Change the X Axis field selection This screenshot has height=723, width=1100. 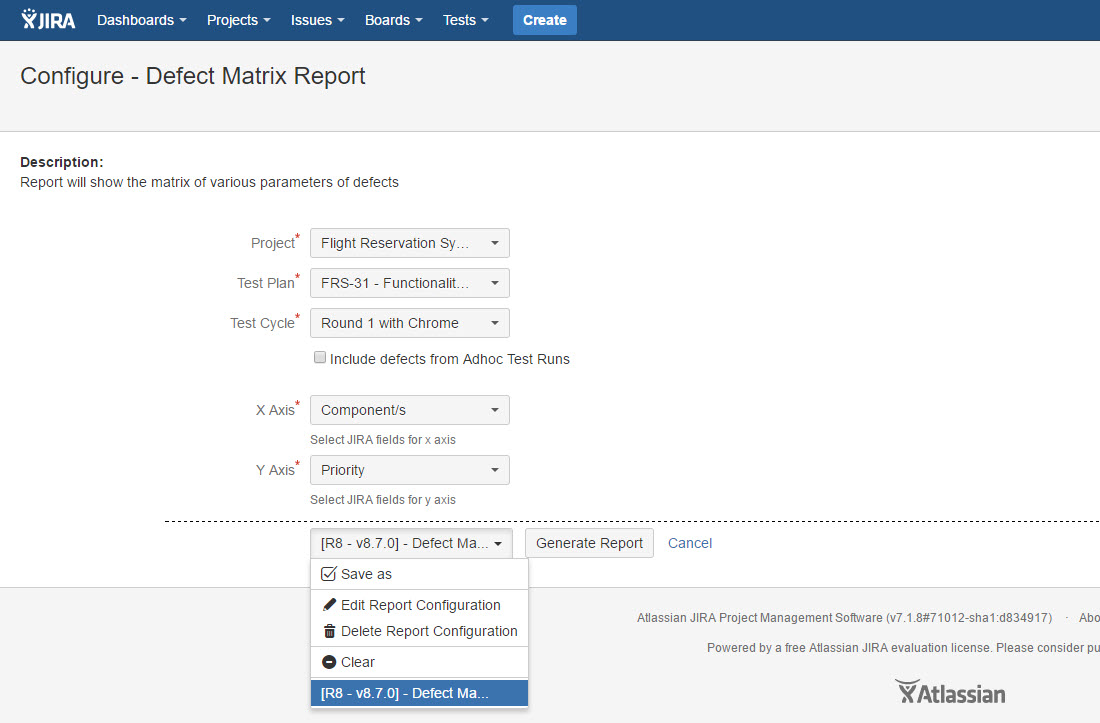[x=409, y=410]
